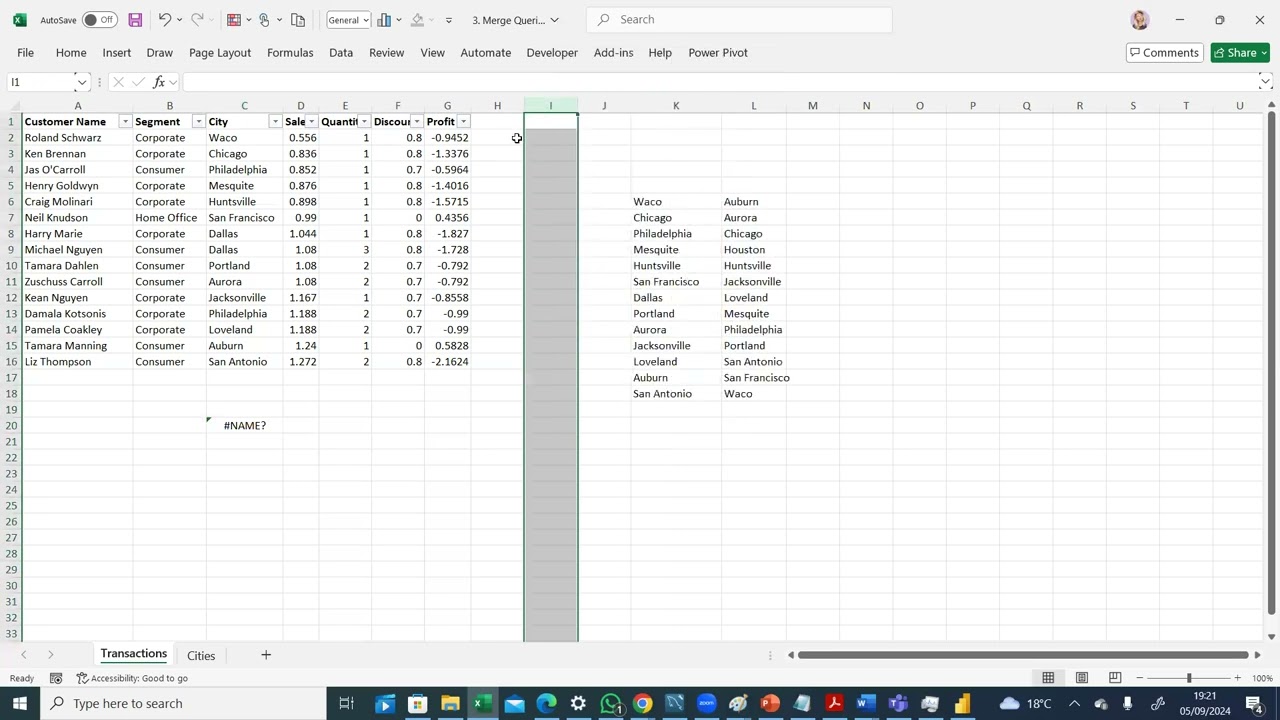
Task: Open the borders dropdown arrow in Quick Access
Action: 248,20
